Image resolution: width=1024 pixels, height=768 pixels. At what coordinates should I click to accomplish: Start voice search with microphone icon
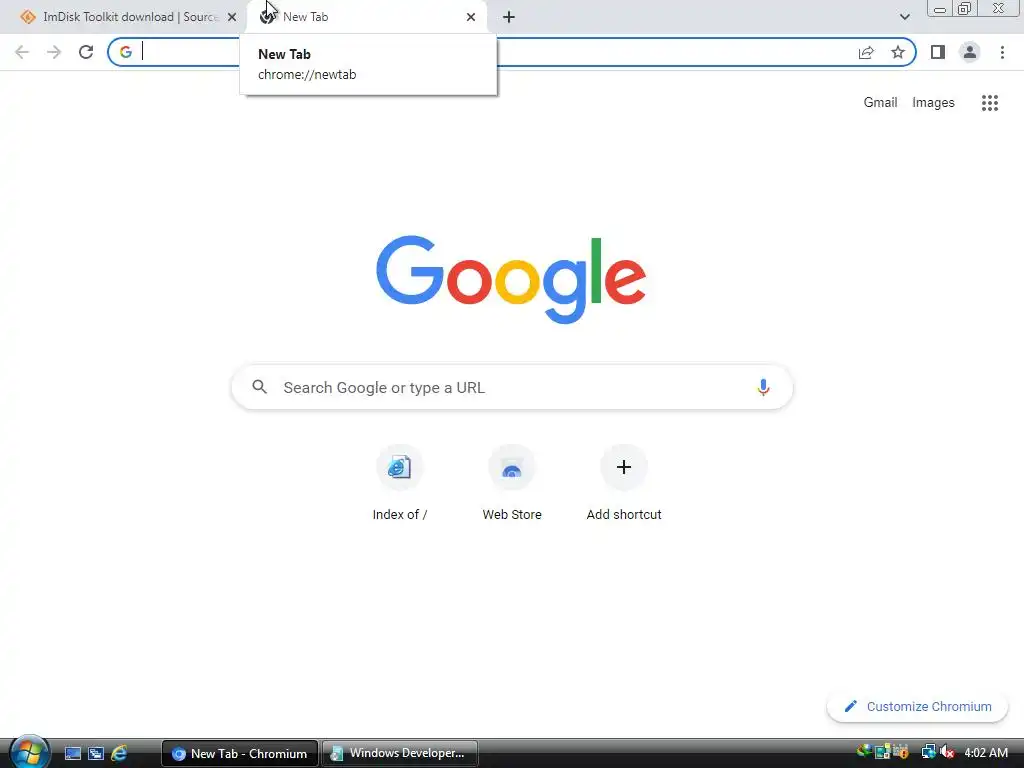[x=763, y=387]
